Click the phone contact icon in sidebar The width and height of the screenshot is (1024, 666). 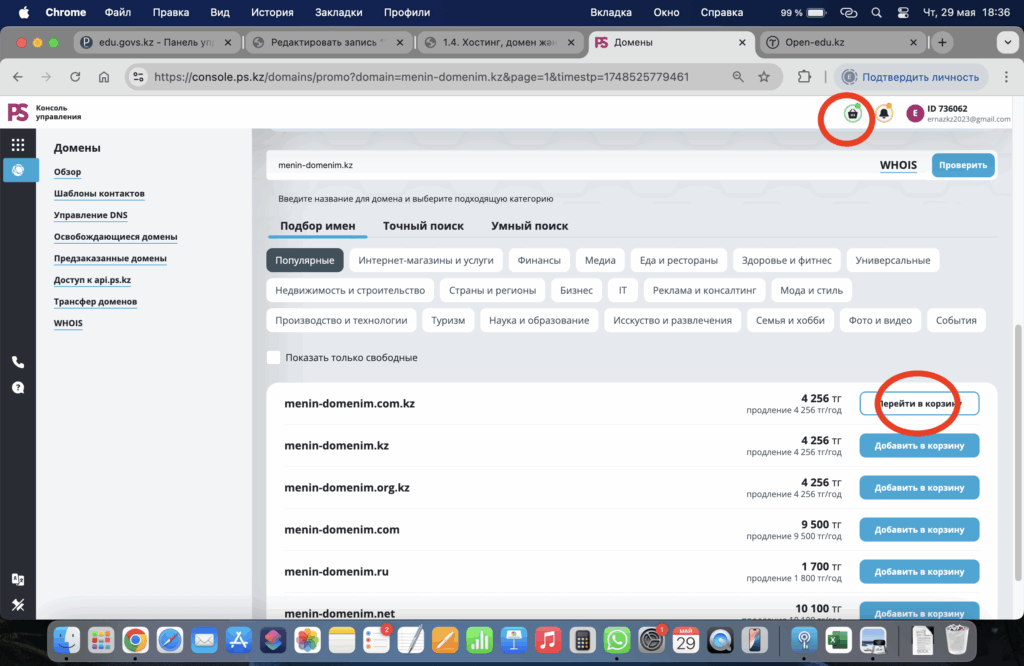(x=18, y=362)
